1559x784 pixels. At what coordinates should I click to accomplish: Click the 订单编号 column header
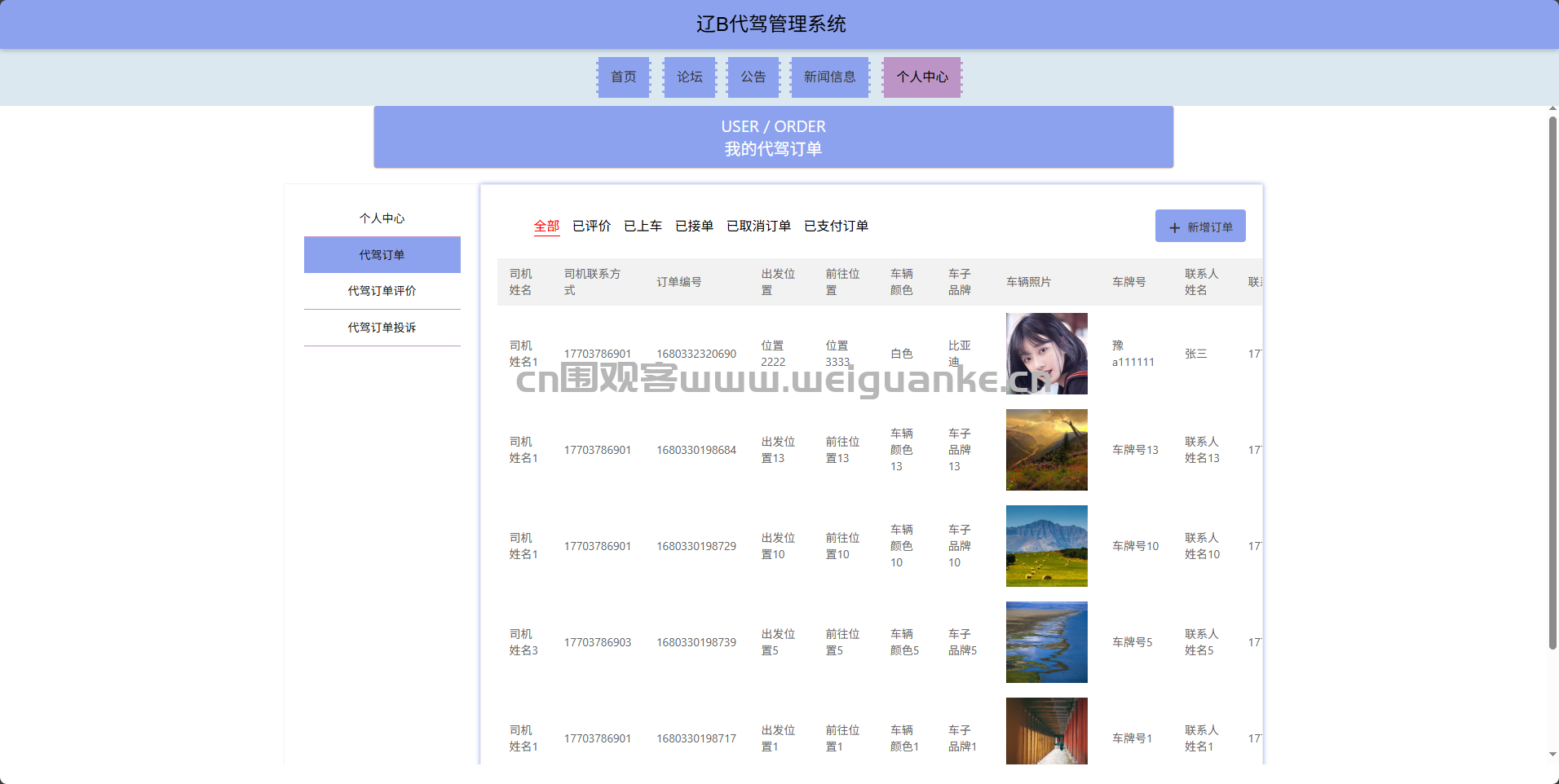point(679,282)
